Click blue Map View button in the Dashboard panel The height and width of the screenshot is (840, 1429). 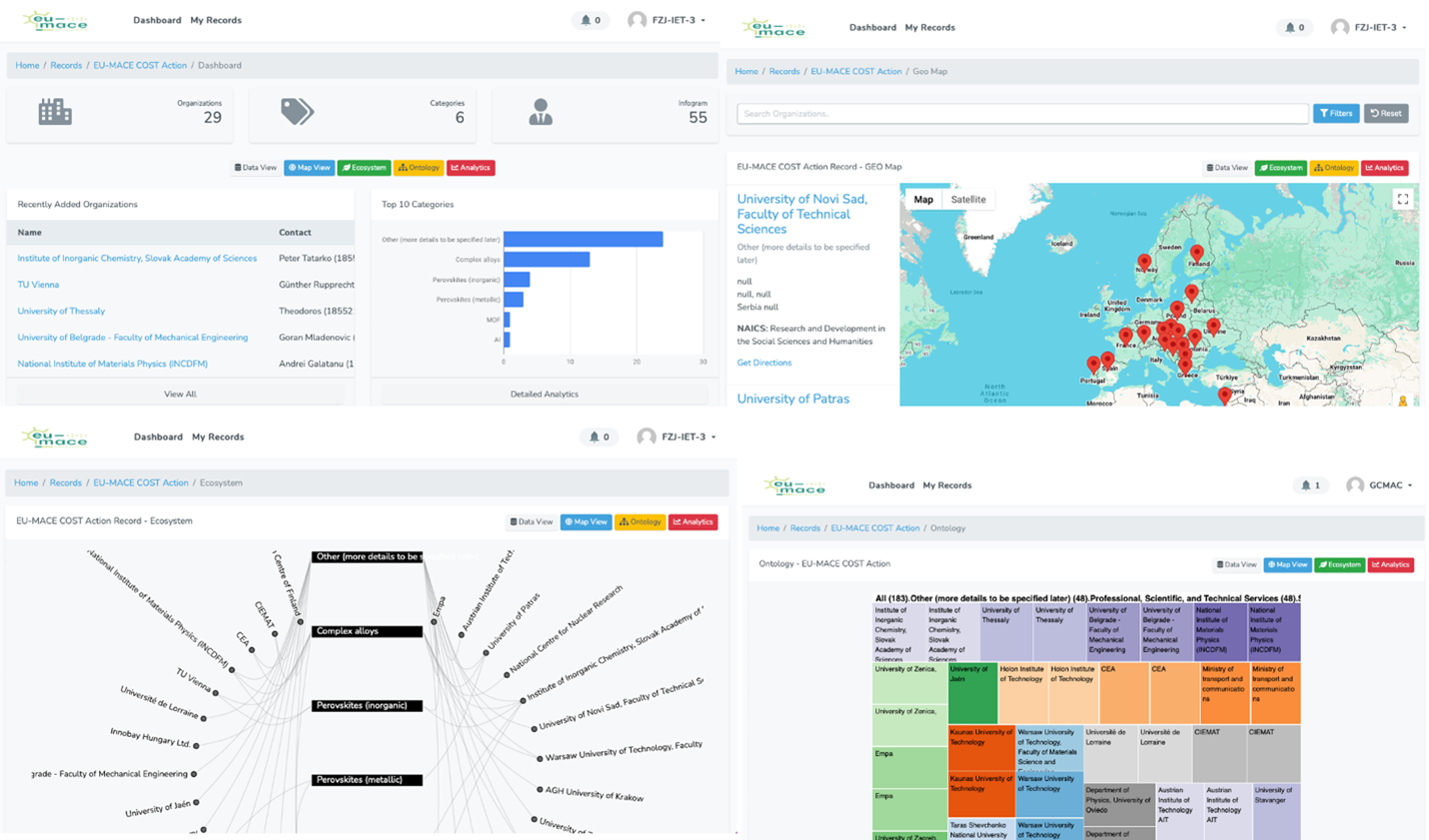pos(309,168)
